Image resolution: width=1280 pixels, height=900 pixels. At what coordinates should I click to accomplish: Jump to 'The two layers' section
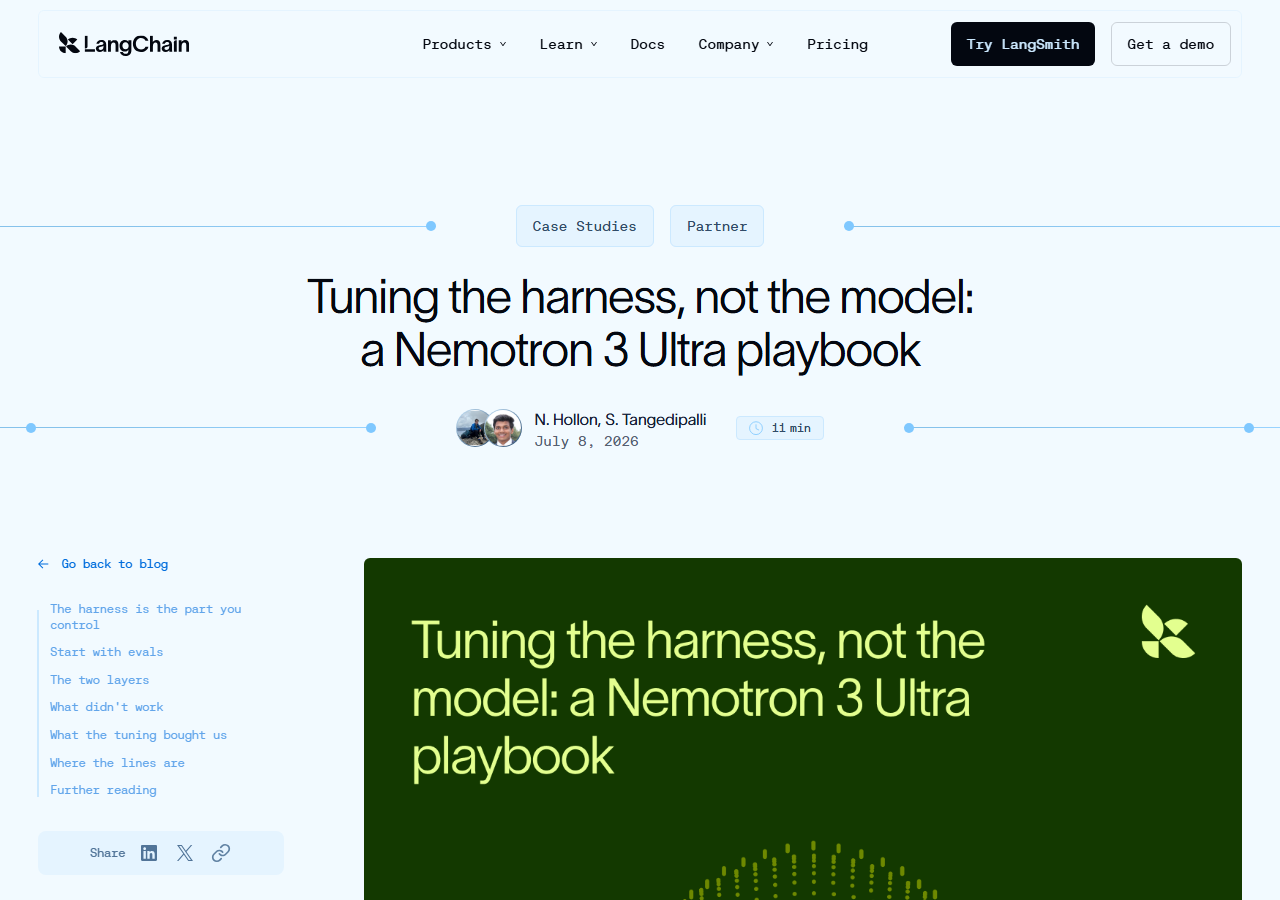coord(100,680)
